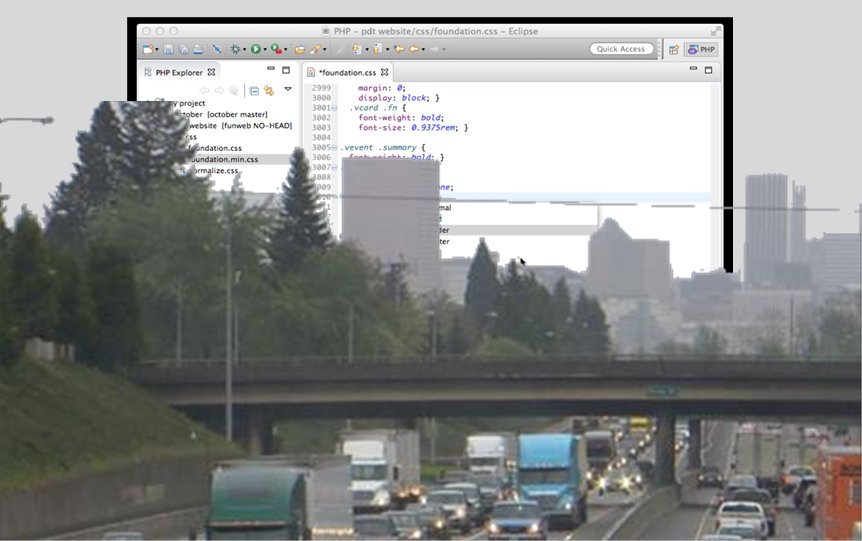Click the Search flashlight icon
862x541 pixels.
(x=315, y=49)
